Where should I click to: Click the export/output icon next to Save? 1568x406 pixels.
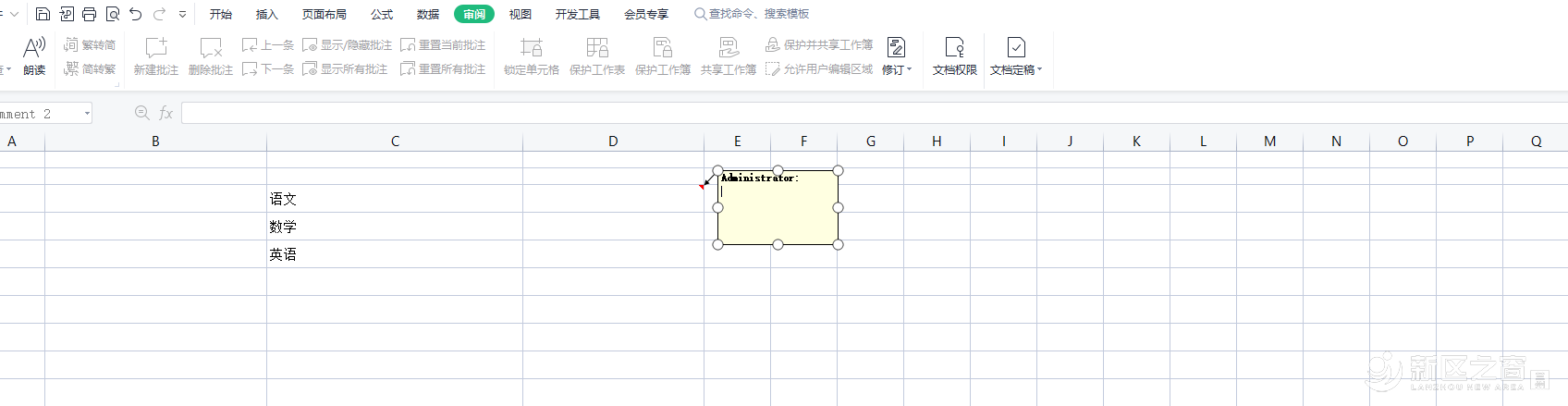(x=66, y=14)
